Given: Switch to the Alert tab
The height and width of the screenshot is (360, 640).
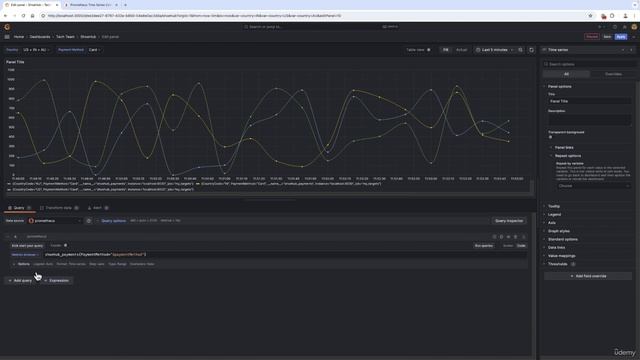Looking at the screenshot, I should pyautogui.click(x=98, y=208).
